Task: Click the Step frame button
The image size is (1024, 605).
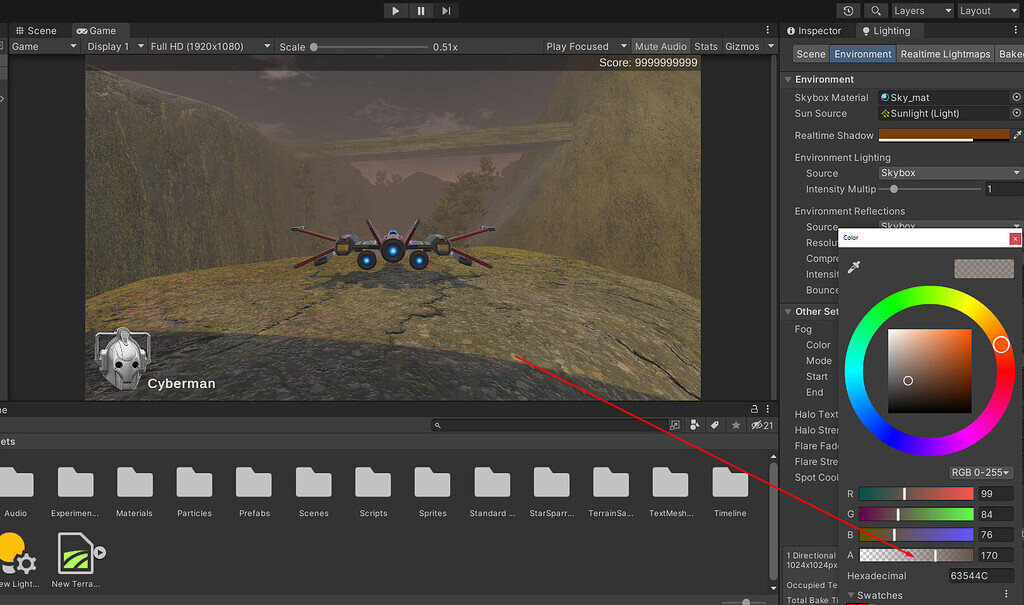Action: 445,11
